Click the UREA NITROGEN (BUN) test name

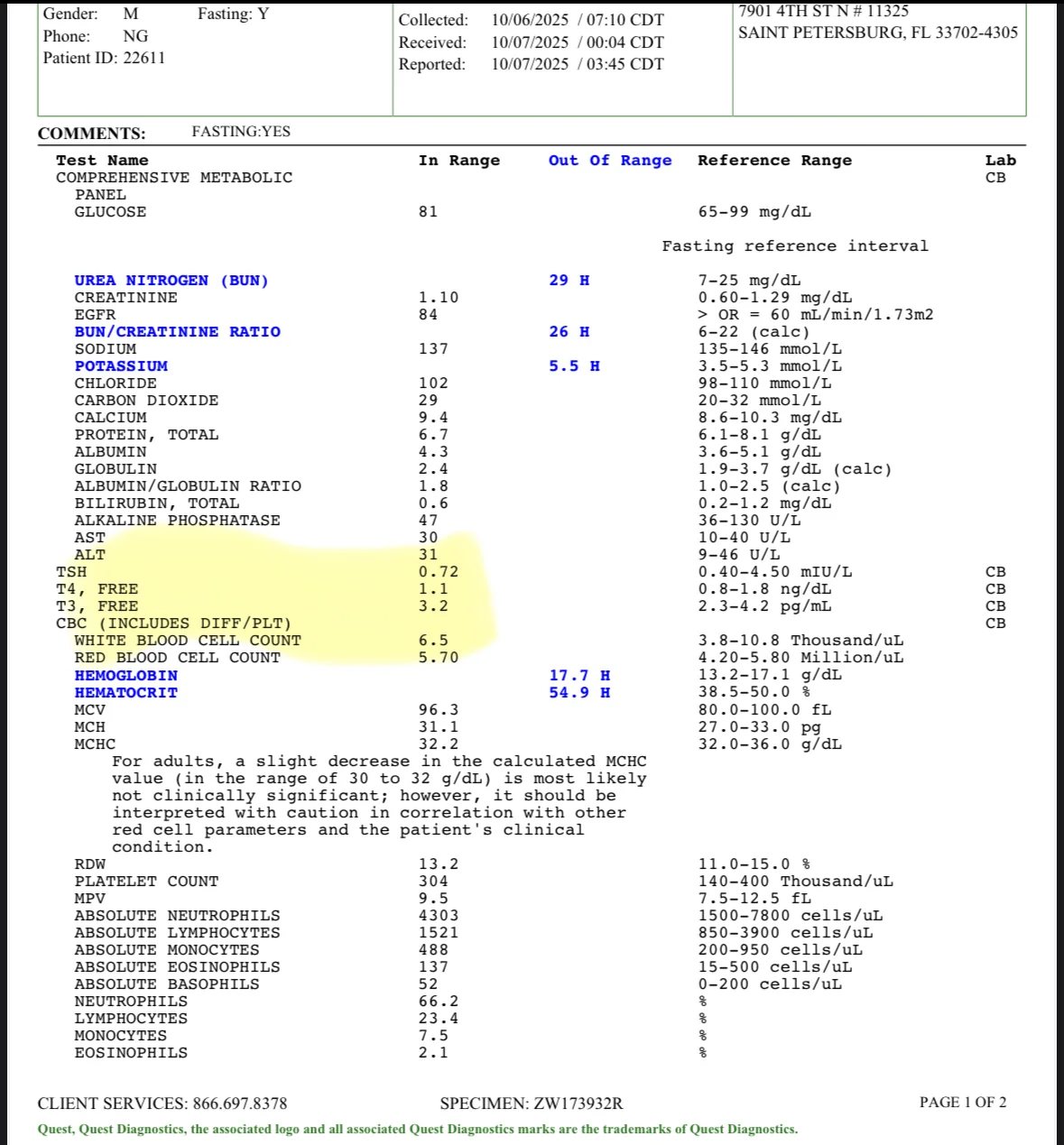click(171, 281)
